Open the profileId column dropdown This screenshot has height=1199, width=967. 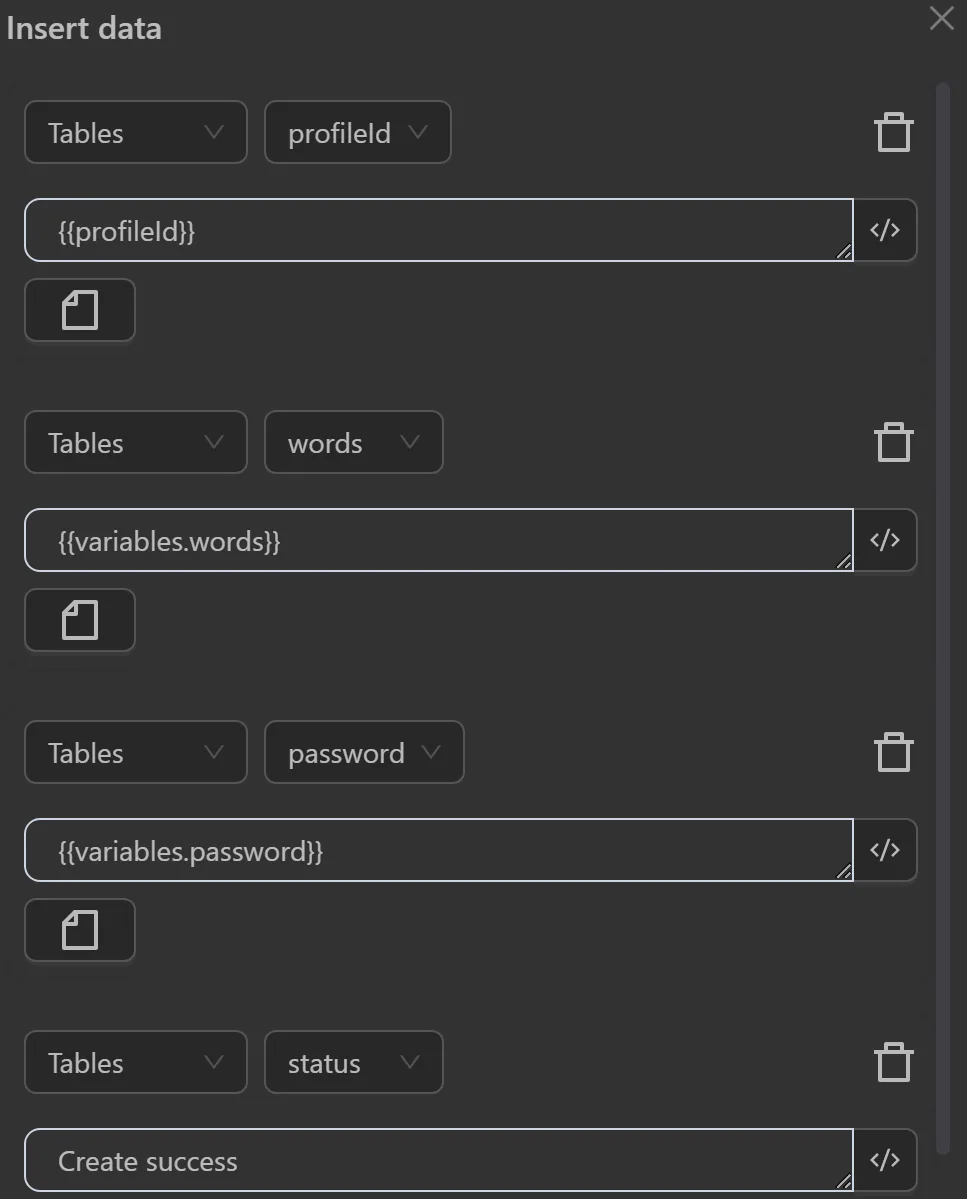tap(357, 132)
